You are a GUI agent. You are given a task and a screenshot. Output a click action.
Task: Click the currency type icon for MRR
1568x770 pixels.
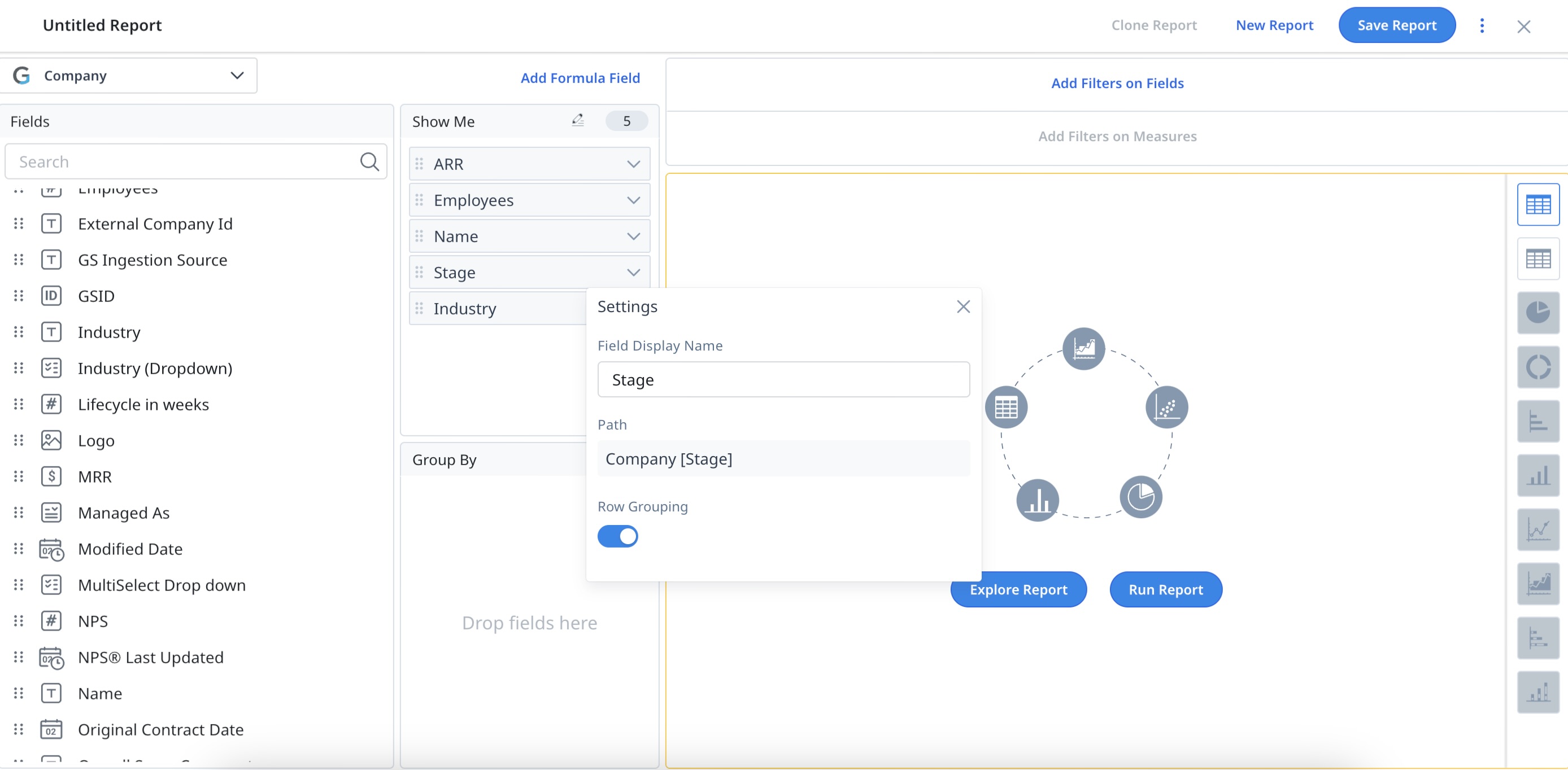coord(51,476)
